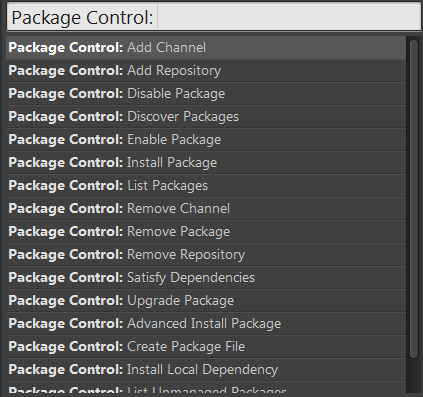Open Package Control: Discover Packages
The width and height of the screenshot is (423, 397).
pyautogui.click(x=206, y=117)
